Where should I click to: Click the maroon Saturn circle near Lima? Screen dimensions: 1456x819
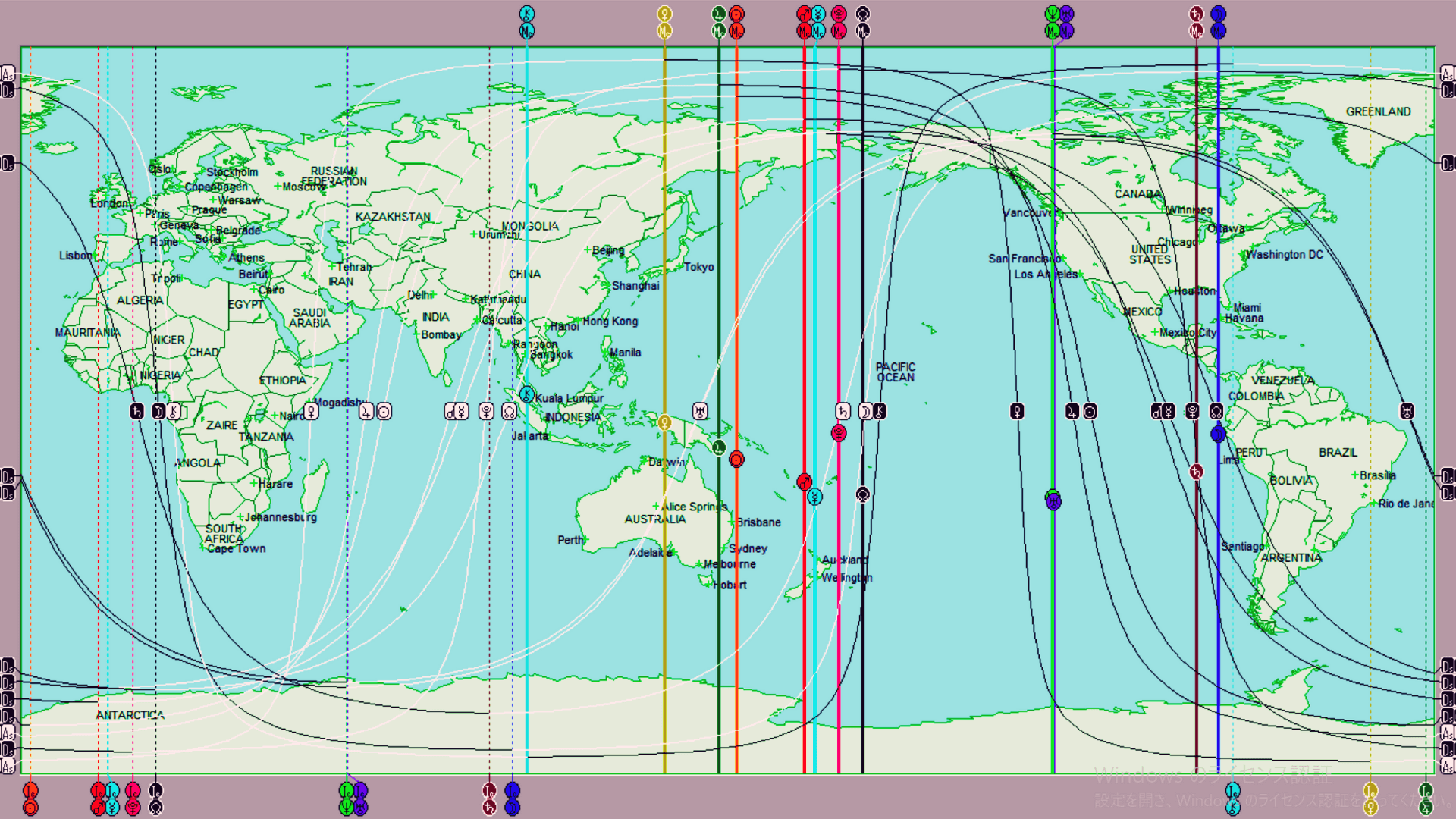click(x=1196, y=472)
